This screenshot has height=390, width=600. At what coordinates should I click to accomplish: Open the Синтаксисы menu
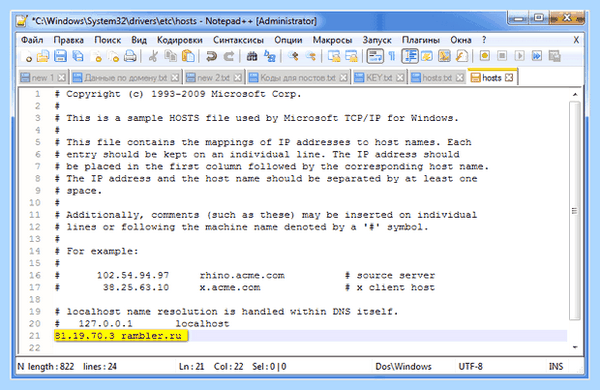coord(238,40)
